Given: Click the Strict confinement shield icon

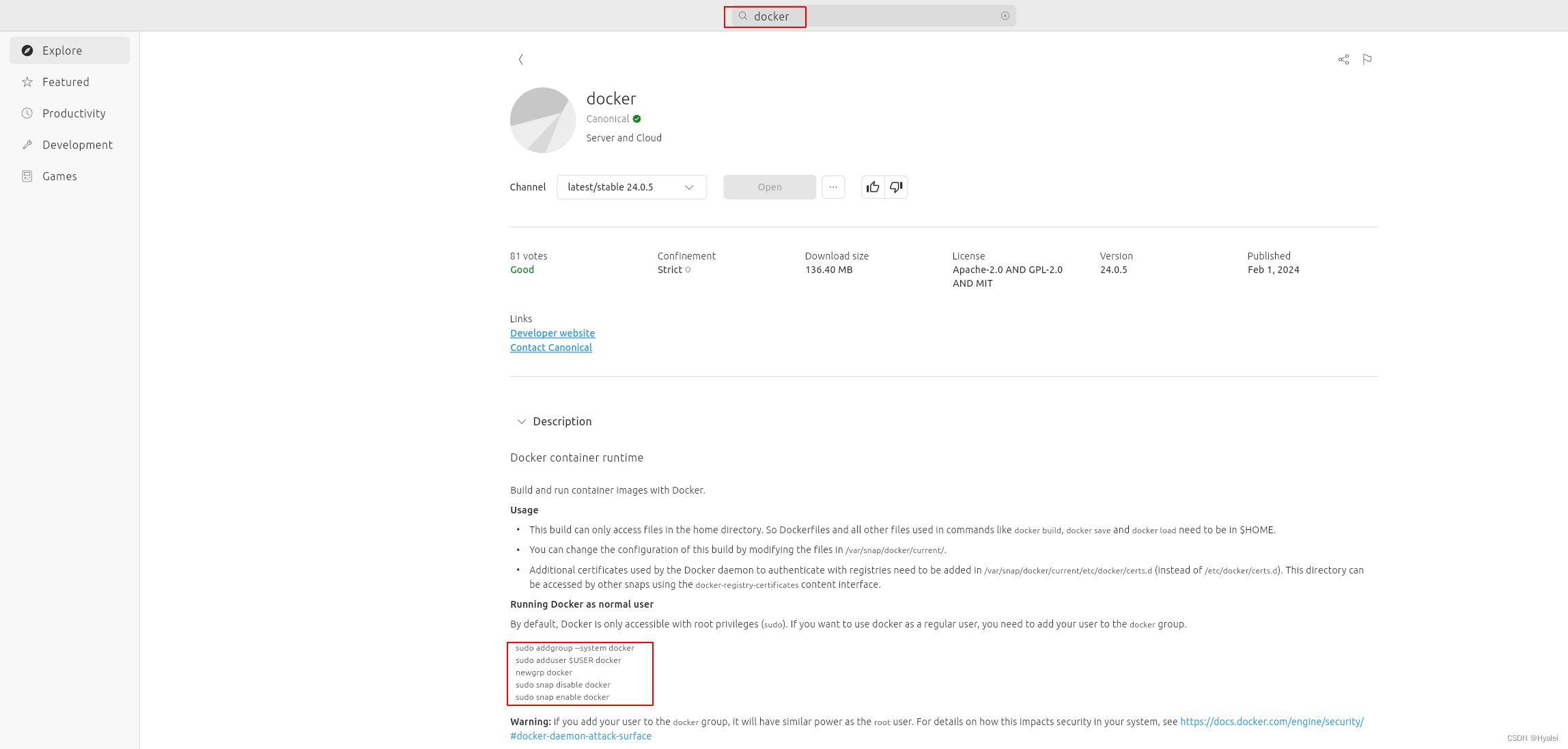Looking at the screenshot, I should 688,270.
